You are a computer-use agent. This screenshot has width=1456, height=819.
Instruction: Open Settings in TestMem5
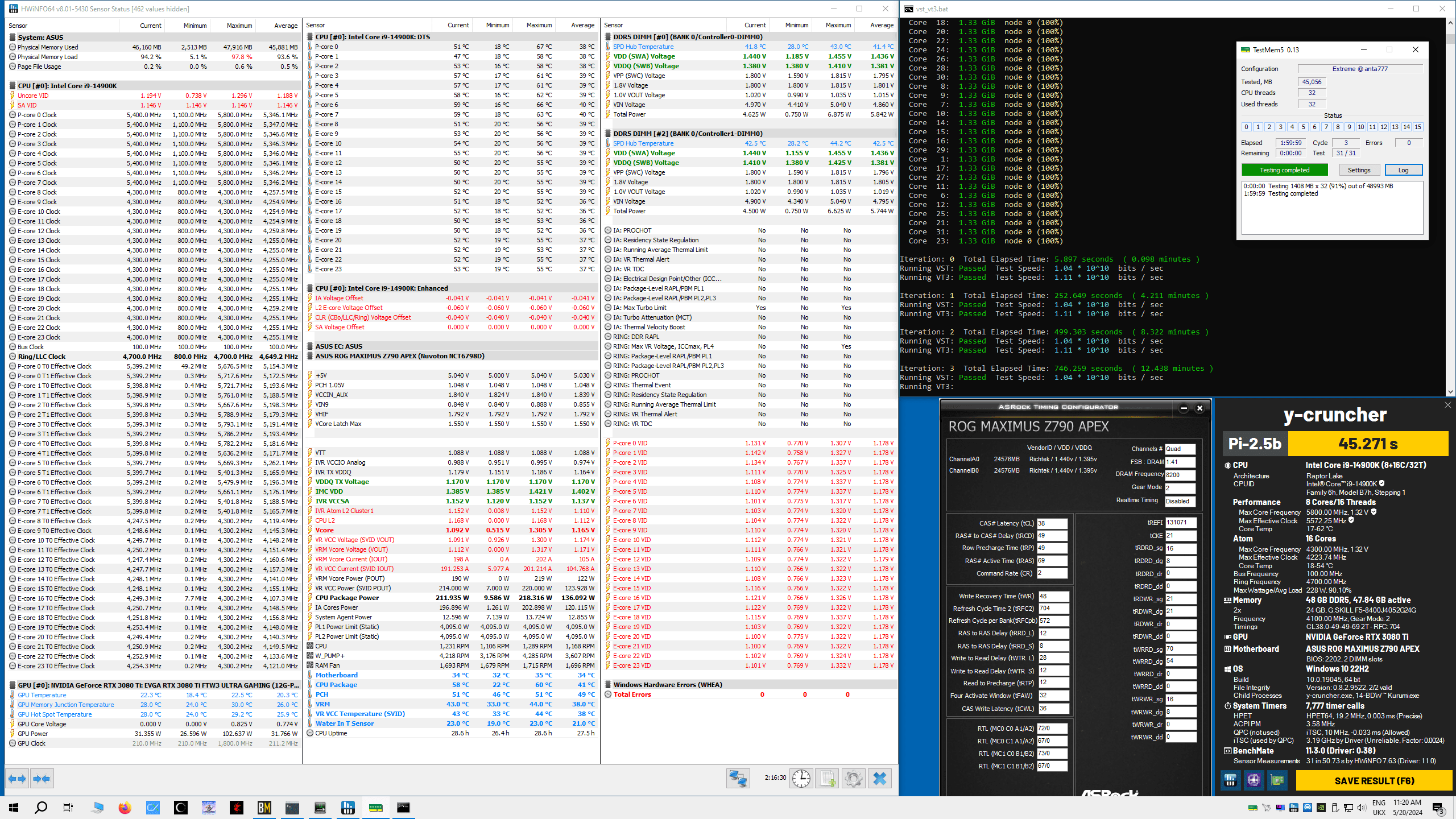coord(1359,170)
